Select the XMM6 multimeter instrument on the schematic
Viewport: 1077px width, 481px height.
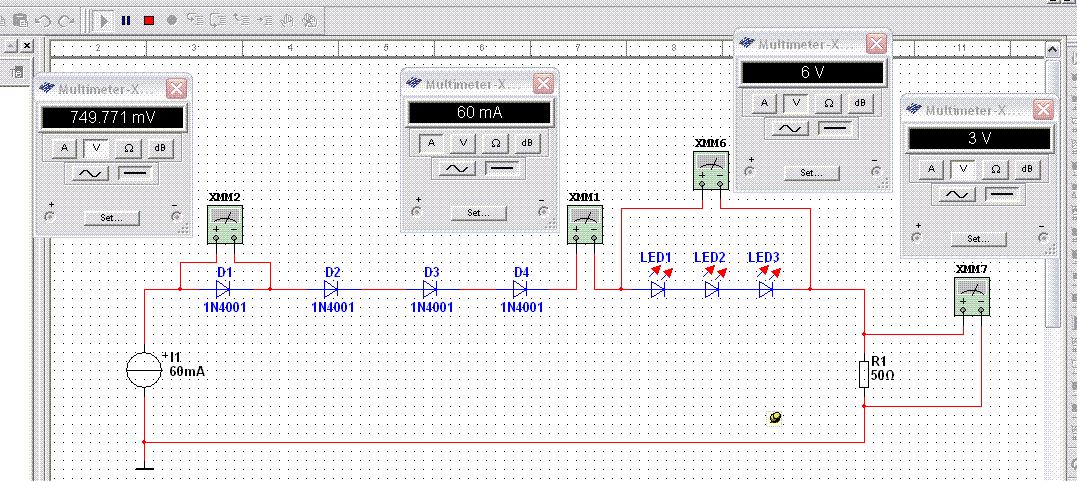pyautogui.click(x=711, y=169)
